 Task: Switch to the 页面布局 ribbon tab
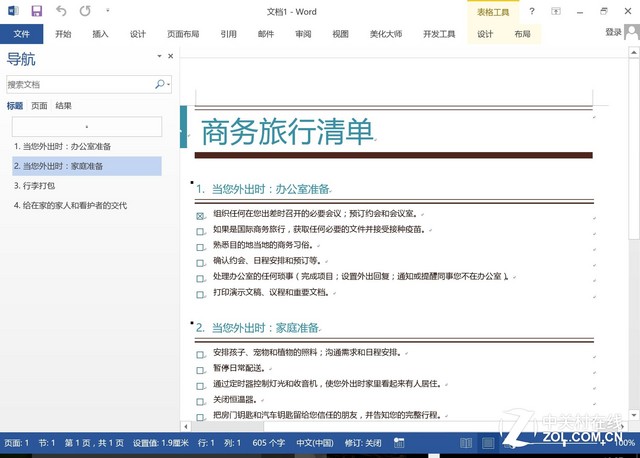[182, 33]
